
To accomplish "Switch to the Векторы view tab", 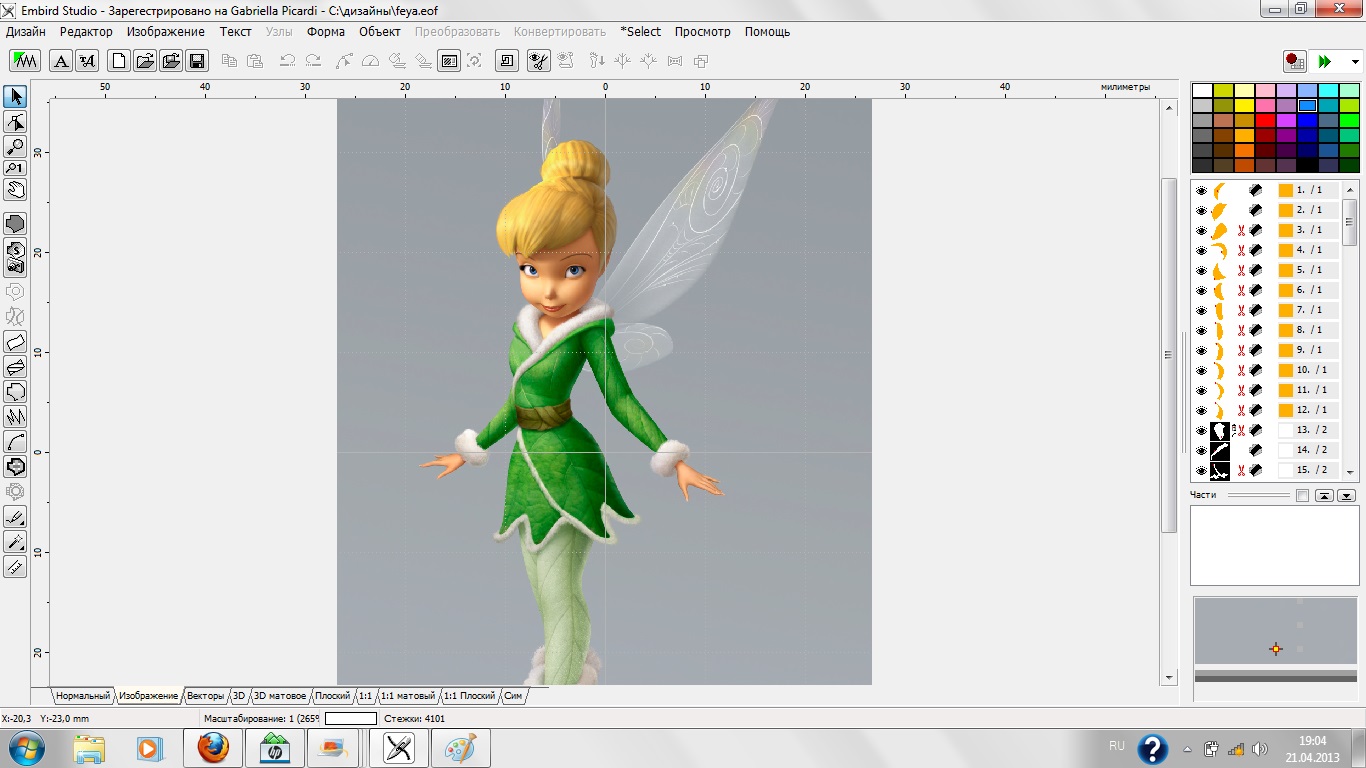I will [x=206, y=696].
